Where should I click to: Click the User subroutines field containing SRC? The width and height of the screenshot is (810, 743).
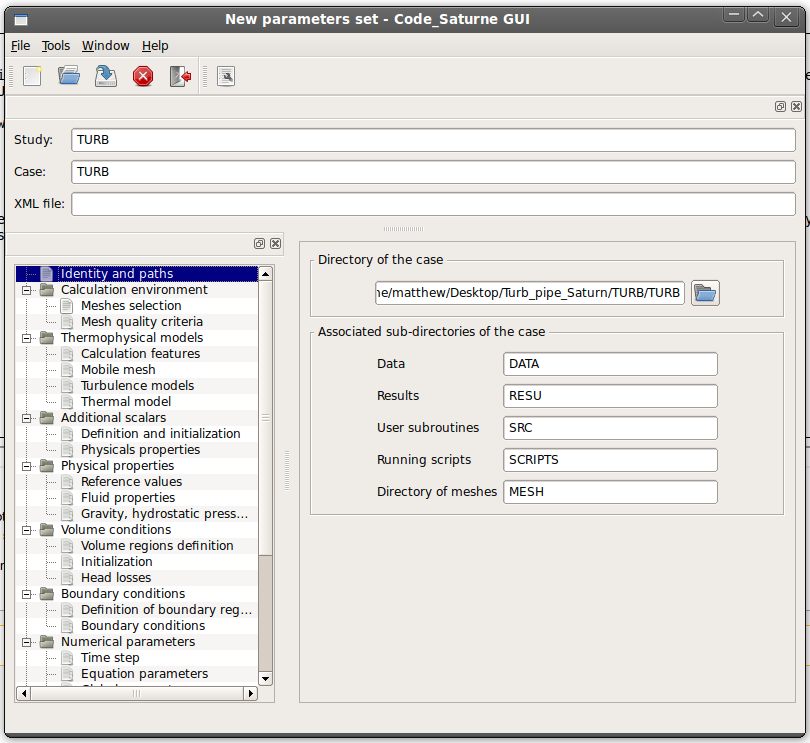click(x=610, y=428)
